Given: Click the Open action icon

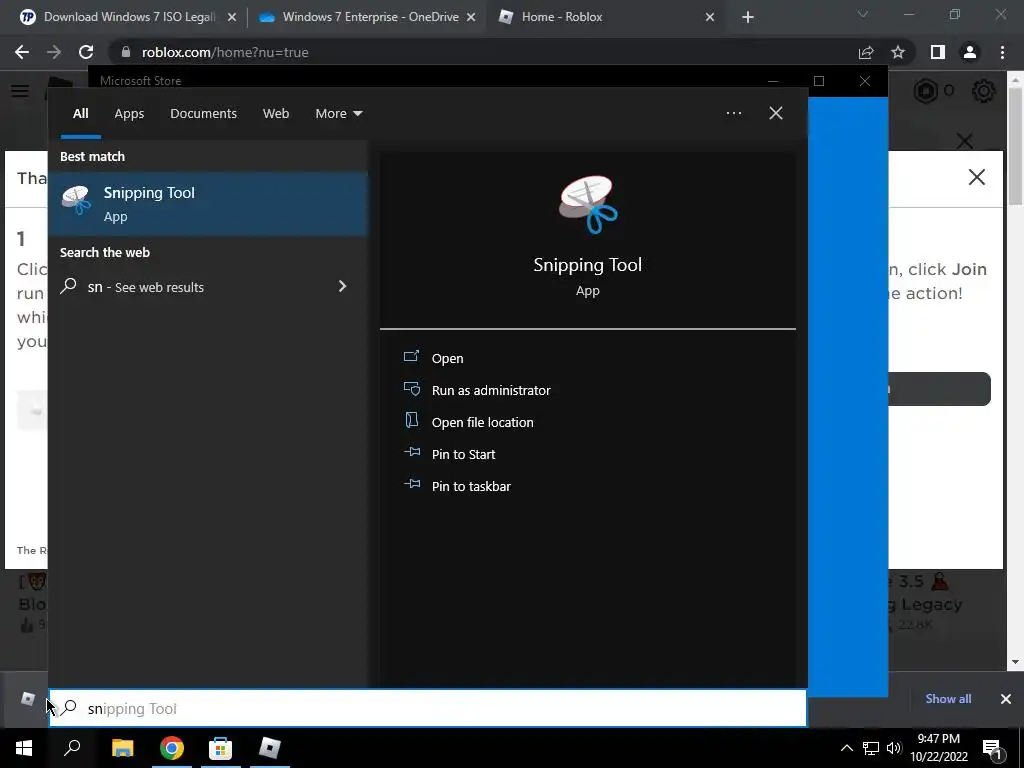Looking at the screenshot, I should click(x=411, y=357).
